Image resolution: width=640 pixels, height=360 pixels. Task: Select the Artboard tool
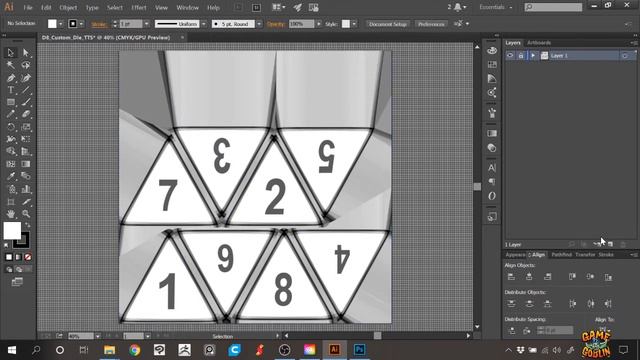[x=11, y=202]
